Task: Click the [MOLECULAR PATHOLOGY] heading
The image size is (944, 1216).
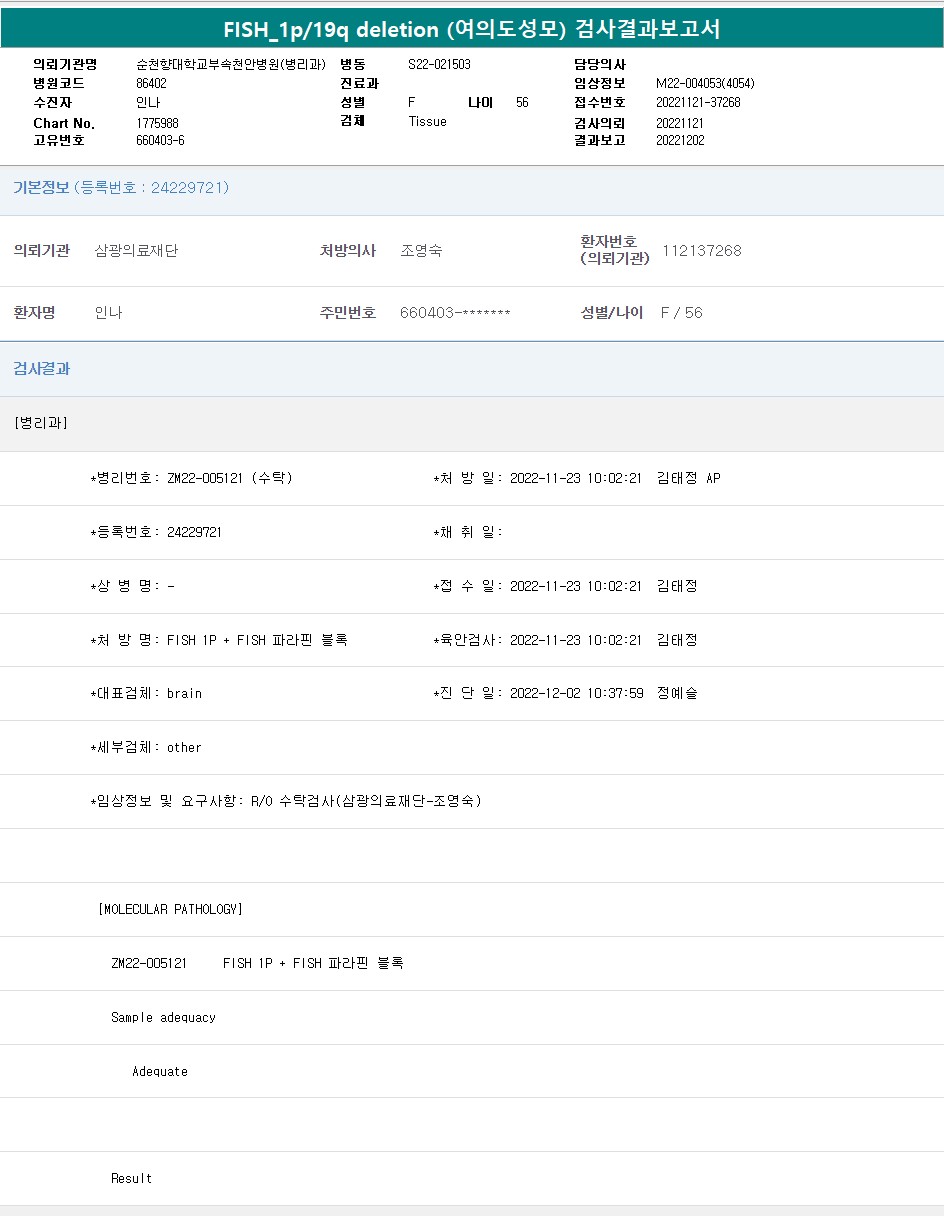Action: (170, 909)
